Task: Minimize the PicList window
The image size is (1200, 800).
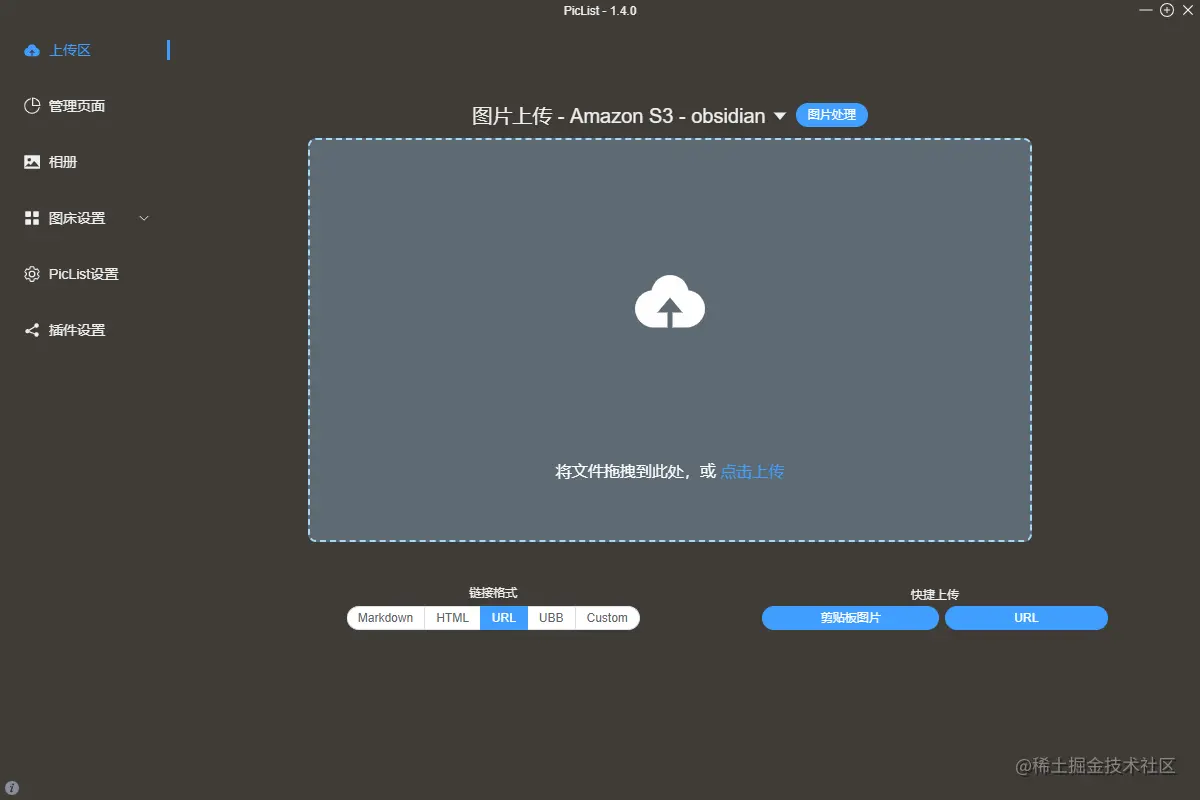Action: (1146, 10)
